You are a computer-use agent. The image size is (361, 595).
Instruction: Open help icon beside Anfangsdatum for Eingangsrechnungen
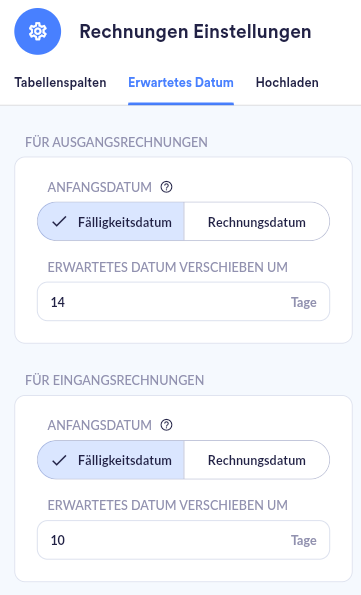tap(166, 425)
